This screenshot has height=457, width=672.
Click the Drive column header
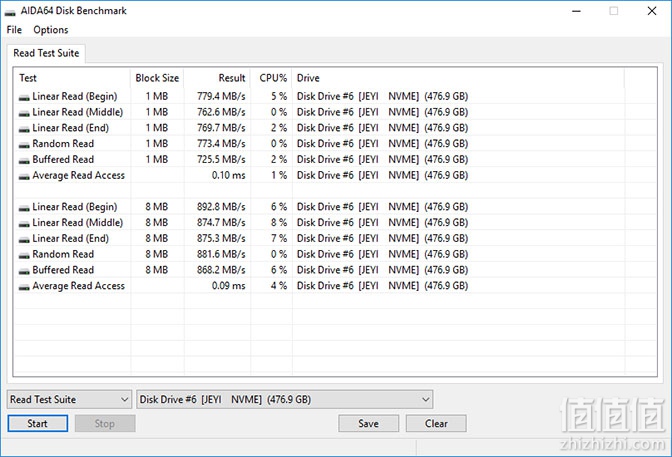pyautogui.click(x=458, y=78)
